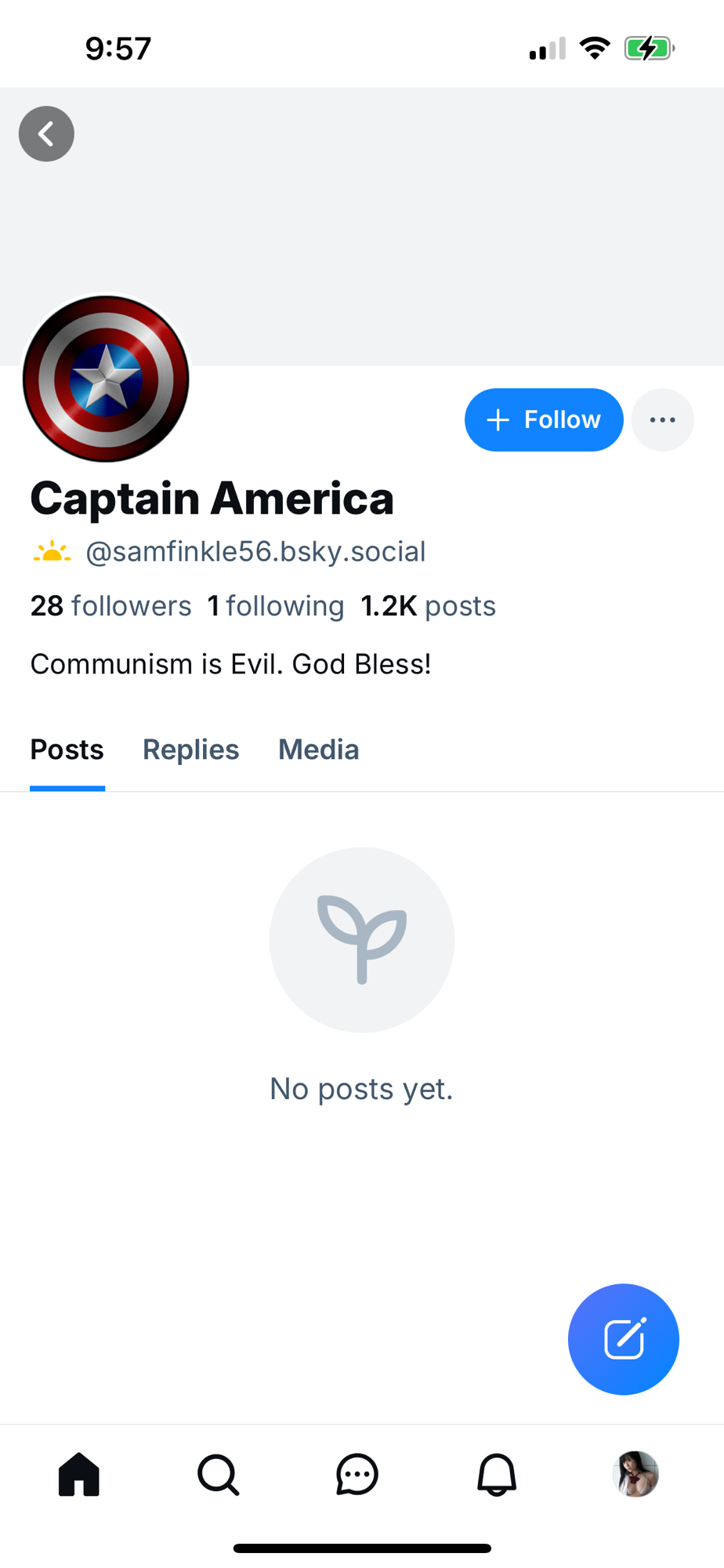Tap the profile banner area
Image resolution: width=724 pixels, height=1568 pixels.
point(392,220)
